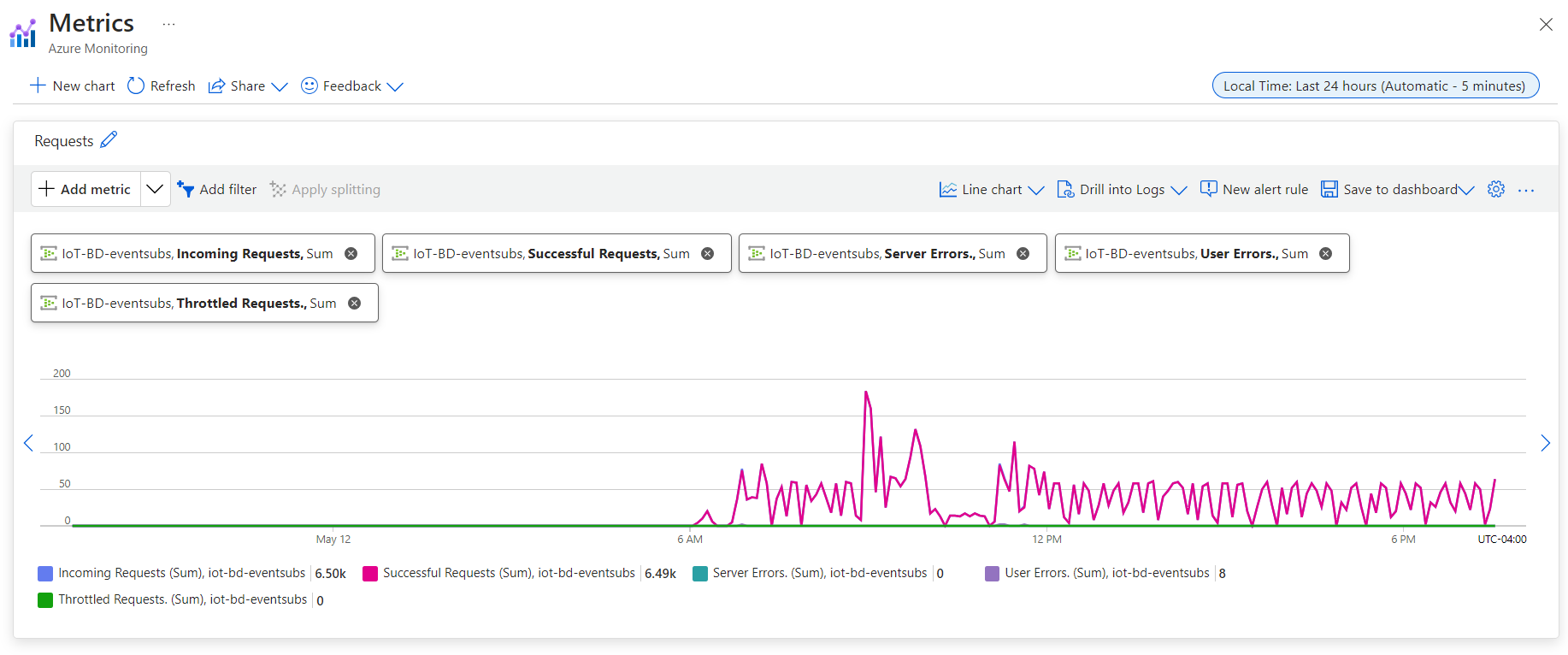Select the Successful Requests metric pill
This screenshot has width=1568, height=655.
coord(557,253)
